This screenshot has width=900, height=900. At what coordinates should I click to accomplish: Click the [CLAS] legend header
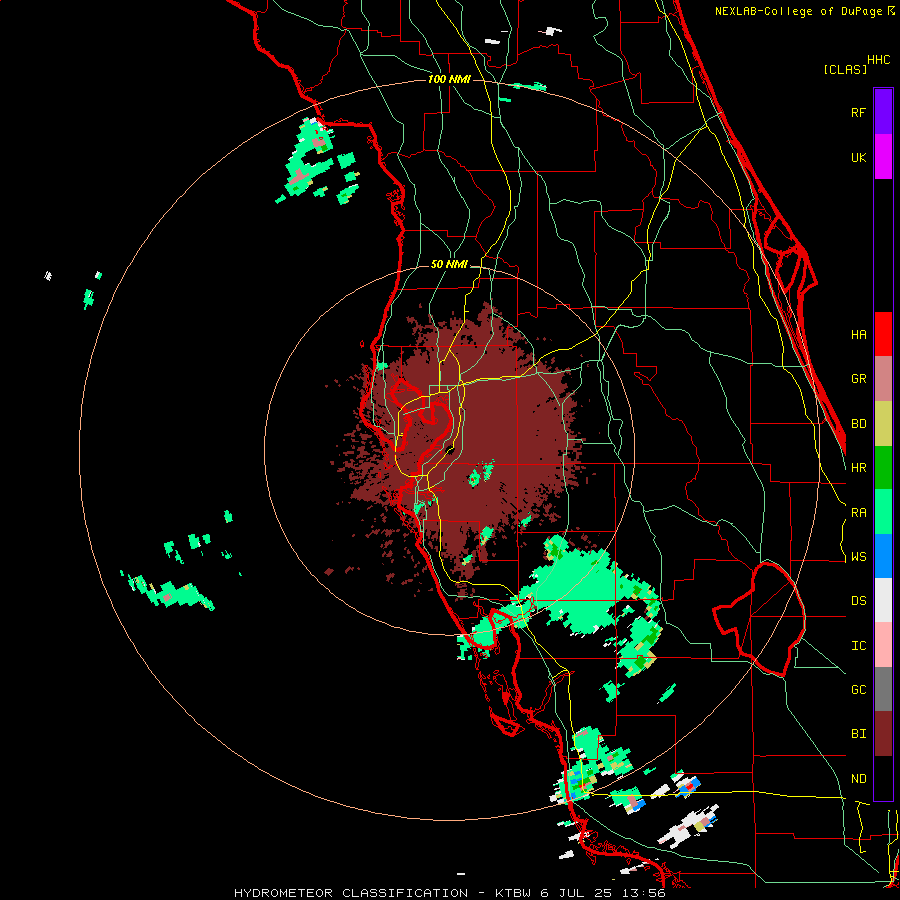(845, 70)
